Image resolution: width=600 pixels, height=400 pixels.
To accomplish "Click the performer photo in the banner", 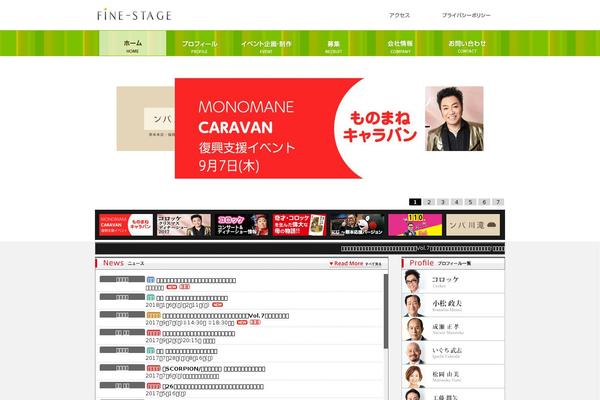I will (454, 119).
